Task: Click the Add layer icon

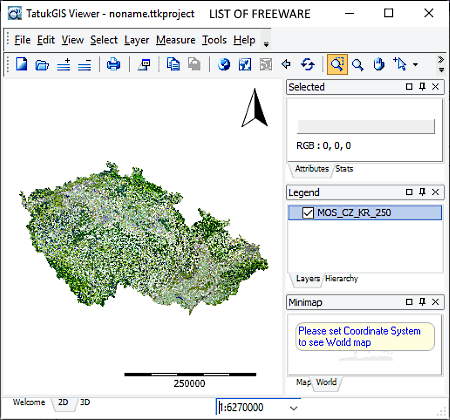Action: tap(63, 65)
